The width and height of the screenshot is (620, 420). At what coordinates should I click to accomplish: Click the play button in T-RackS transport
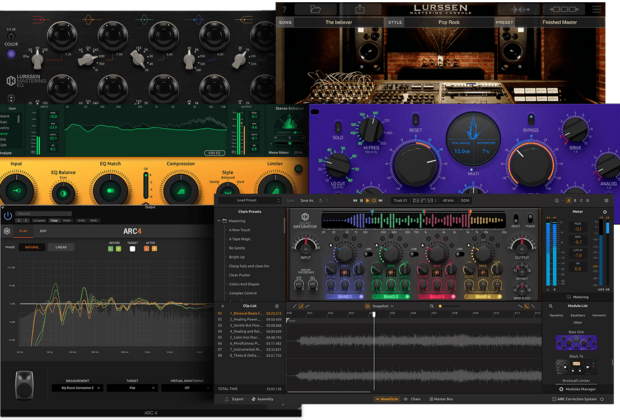367,201
